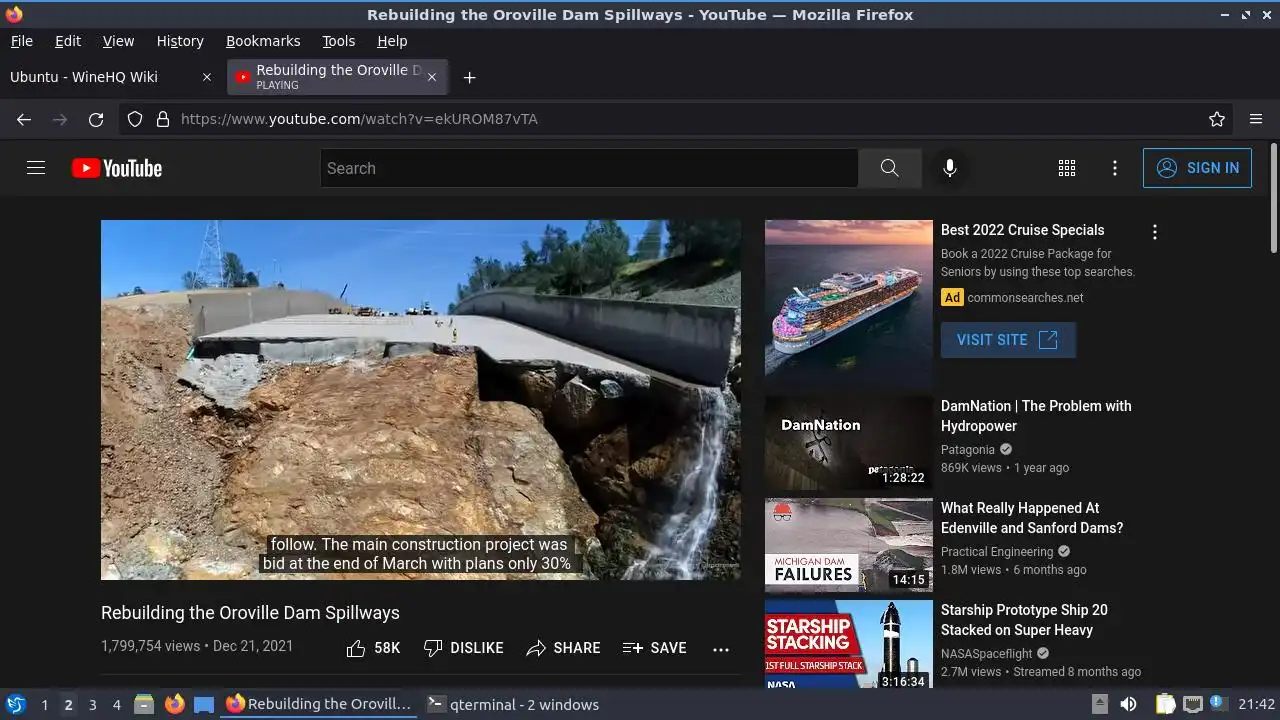
Task: Click the Starship Stacking thumbnail
Action: [849, 644]
